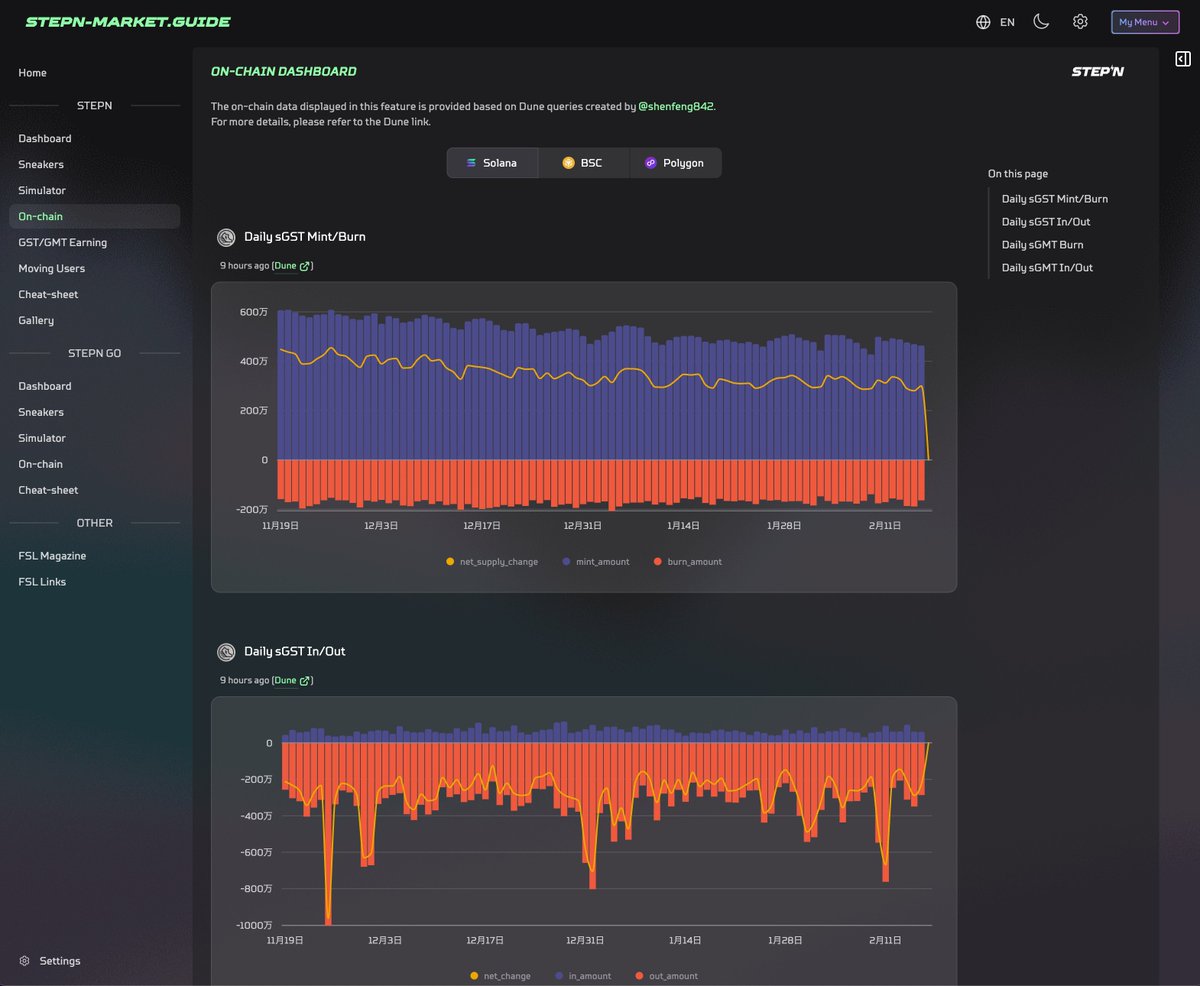Click the STEPN logo in dashboard header

[1097, 72]
